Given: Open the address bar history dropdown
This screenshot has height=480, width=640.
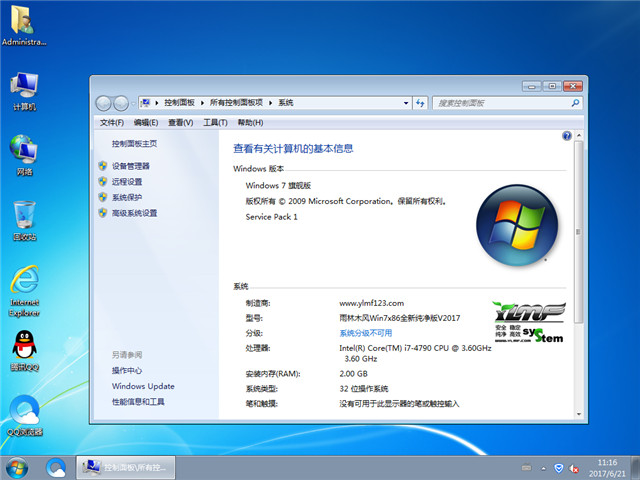Looking at the screenshot, I should tap(406, 103).
